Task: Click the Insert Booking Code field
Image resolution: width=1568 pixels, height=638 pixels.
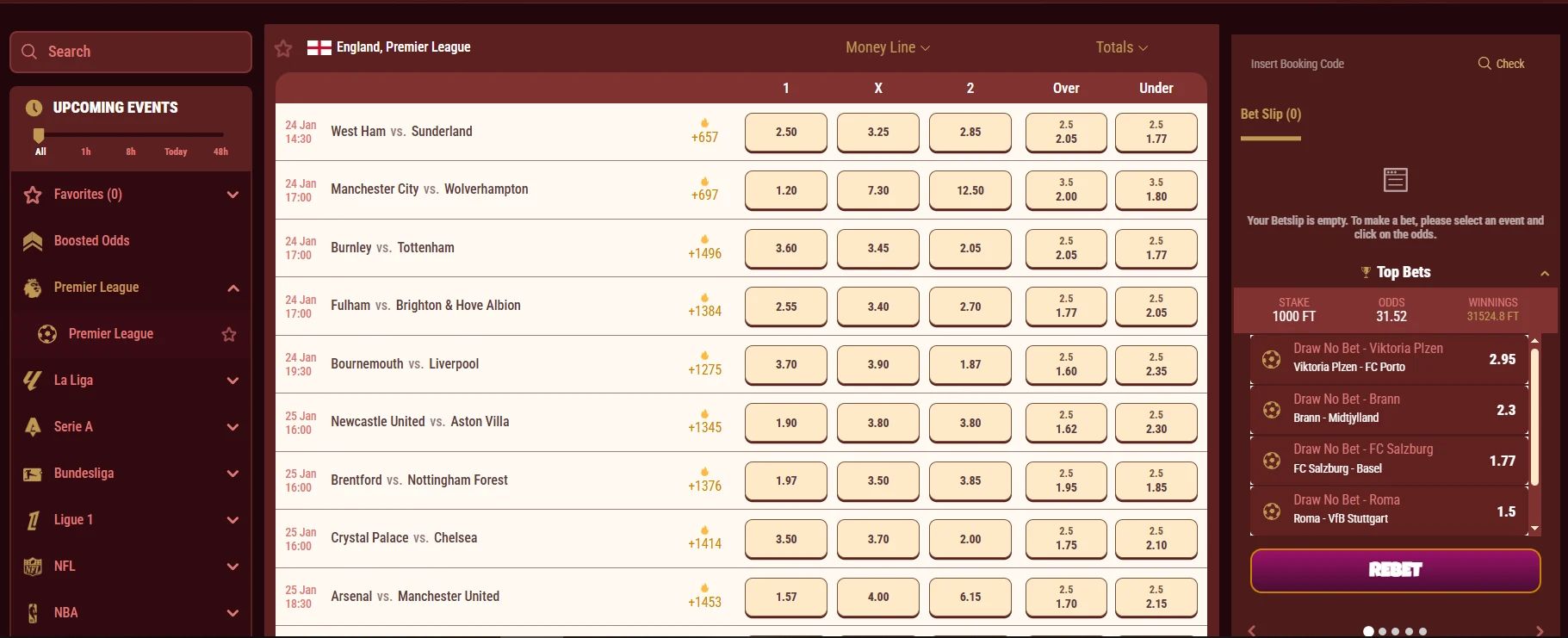Action: click(1343, 64)
